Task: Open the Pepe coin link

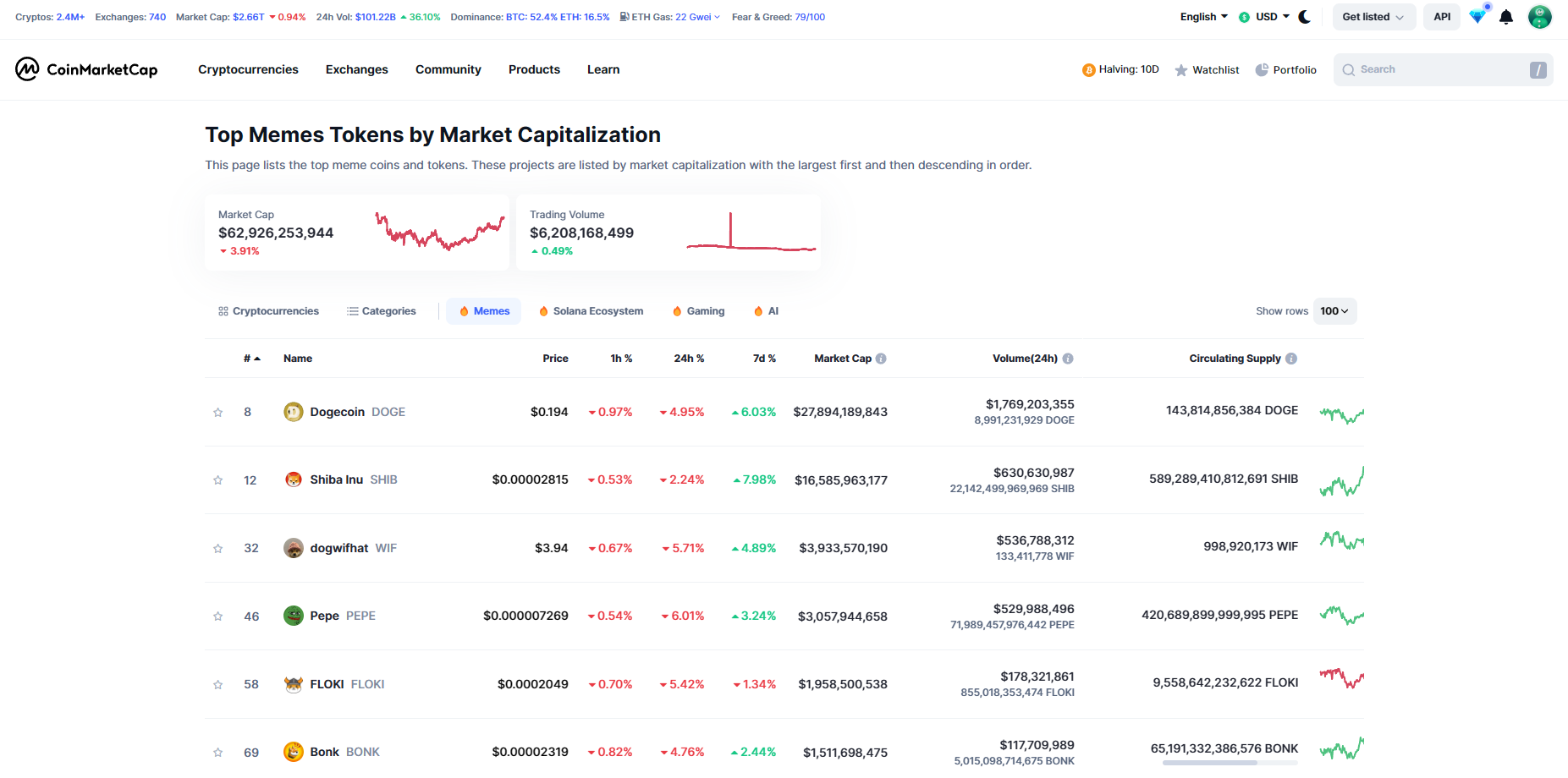Action: point(324,616)
